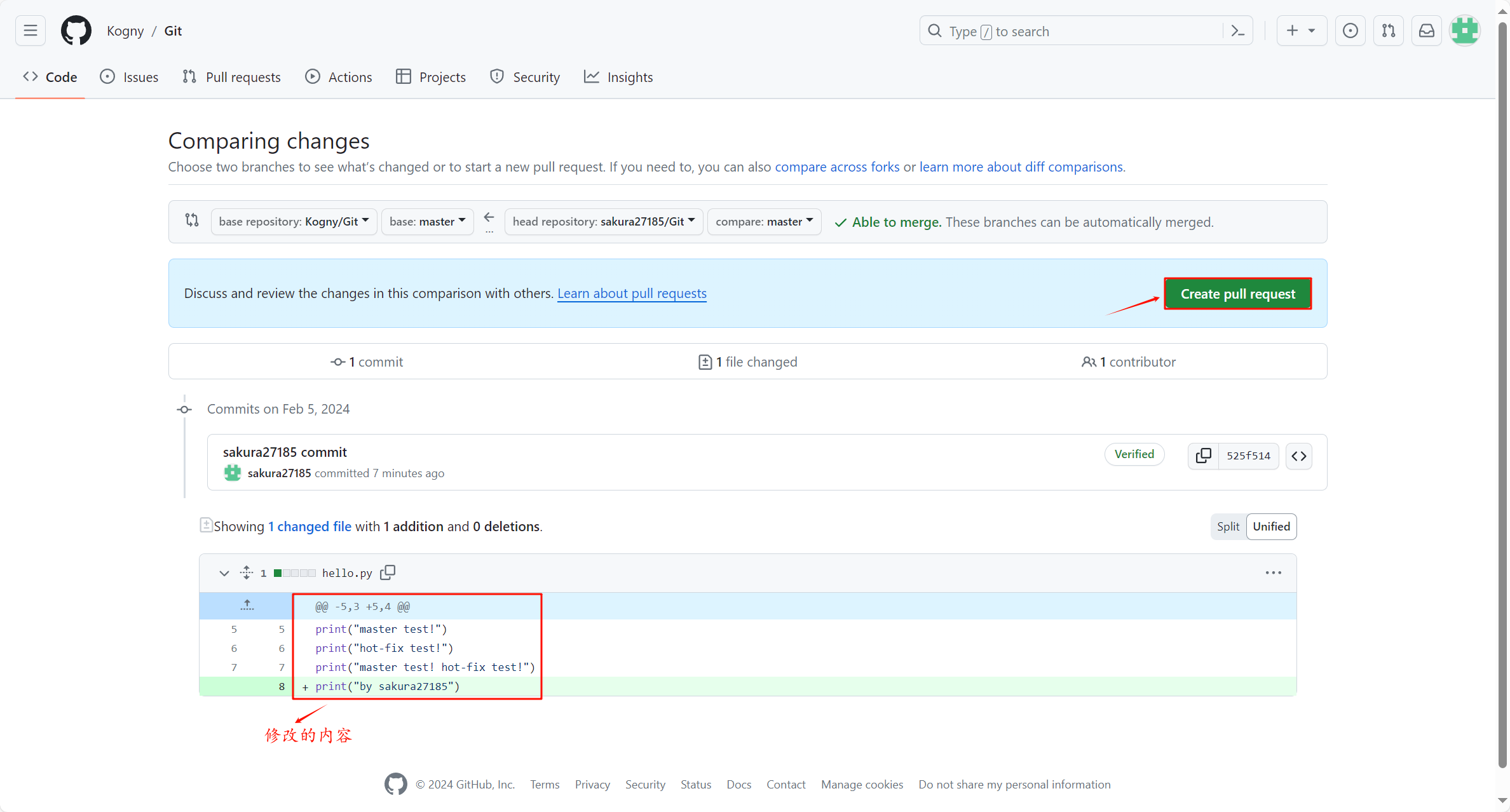
Task: Expand the base repository dropdown
Action: [291, 221]
